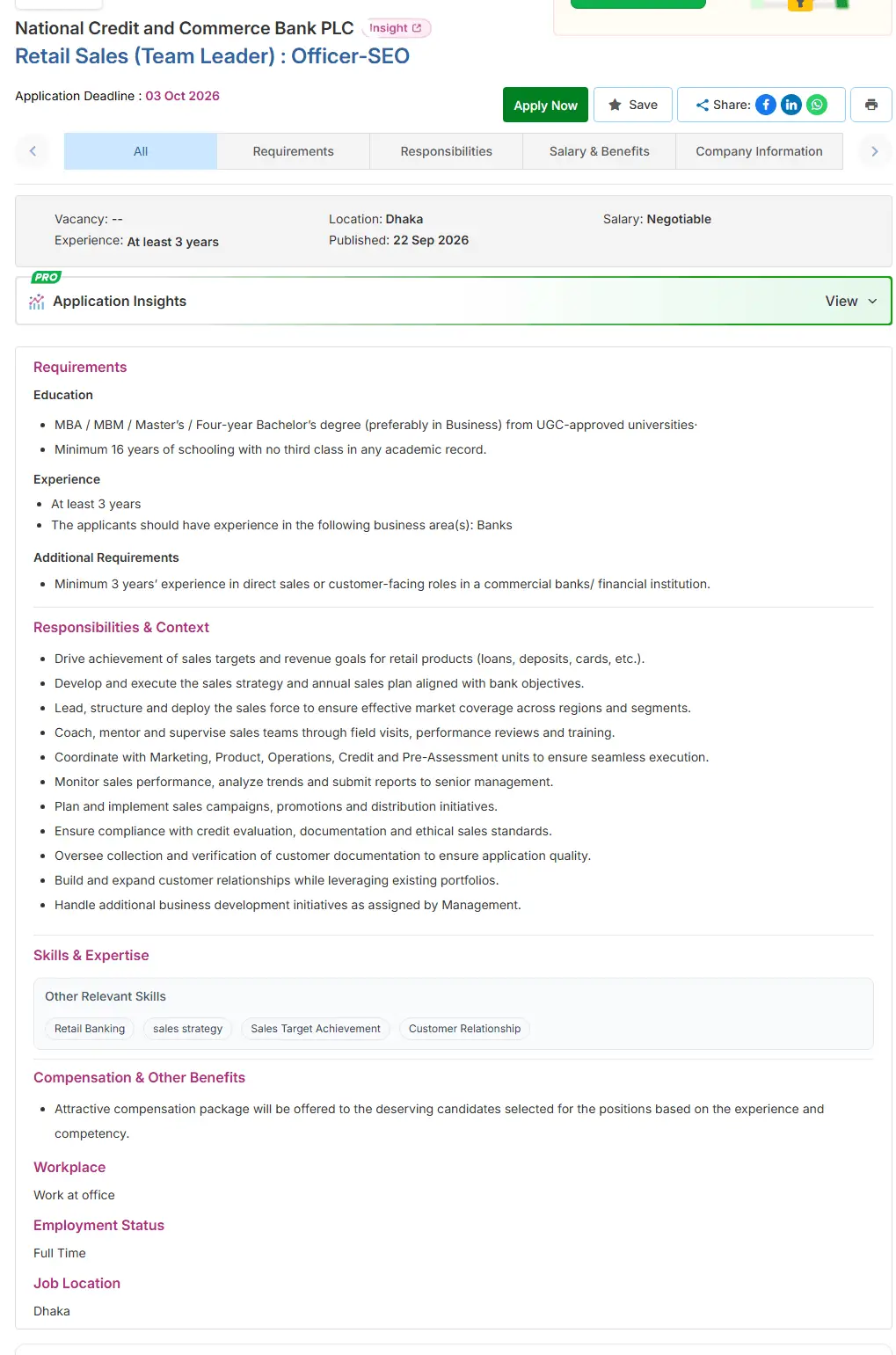The height and width of the screenshot is (1355, 896).
Task: Share job via LinkedIn icon
Action: [791, 105]
